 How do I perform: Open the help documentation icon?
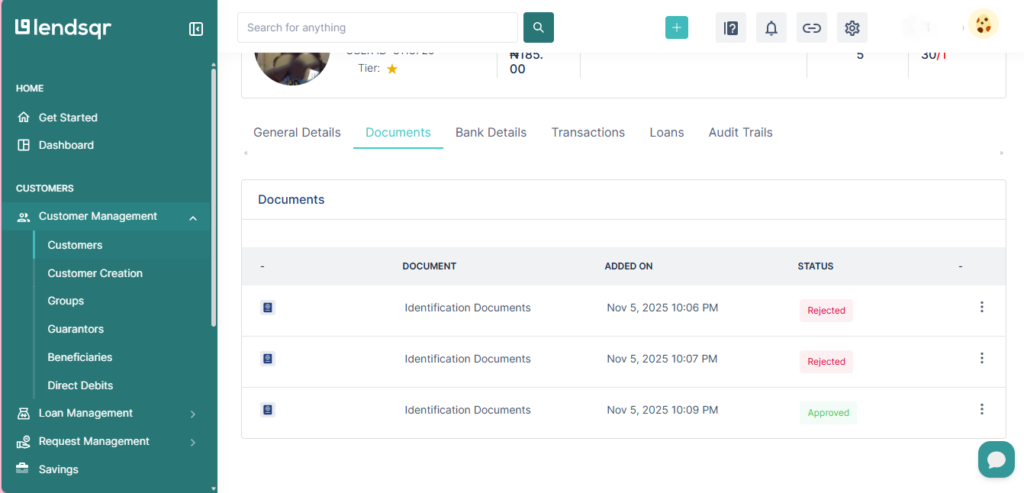coord(731,28)
